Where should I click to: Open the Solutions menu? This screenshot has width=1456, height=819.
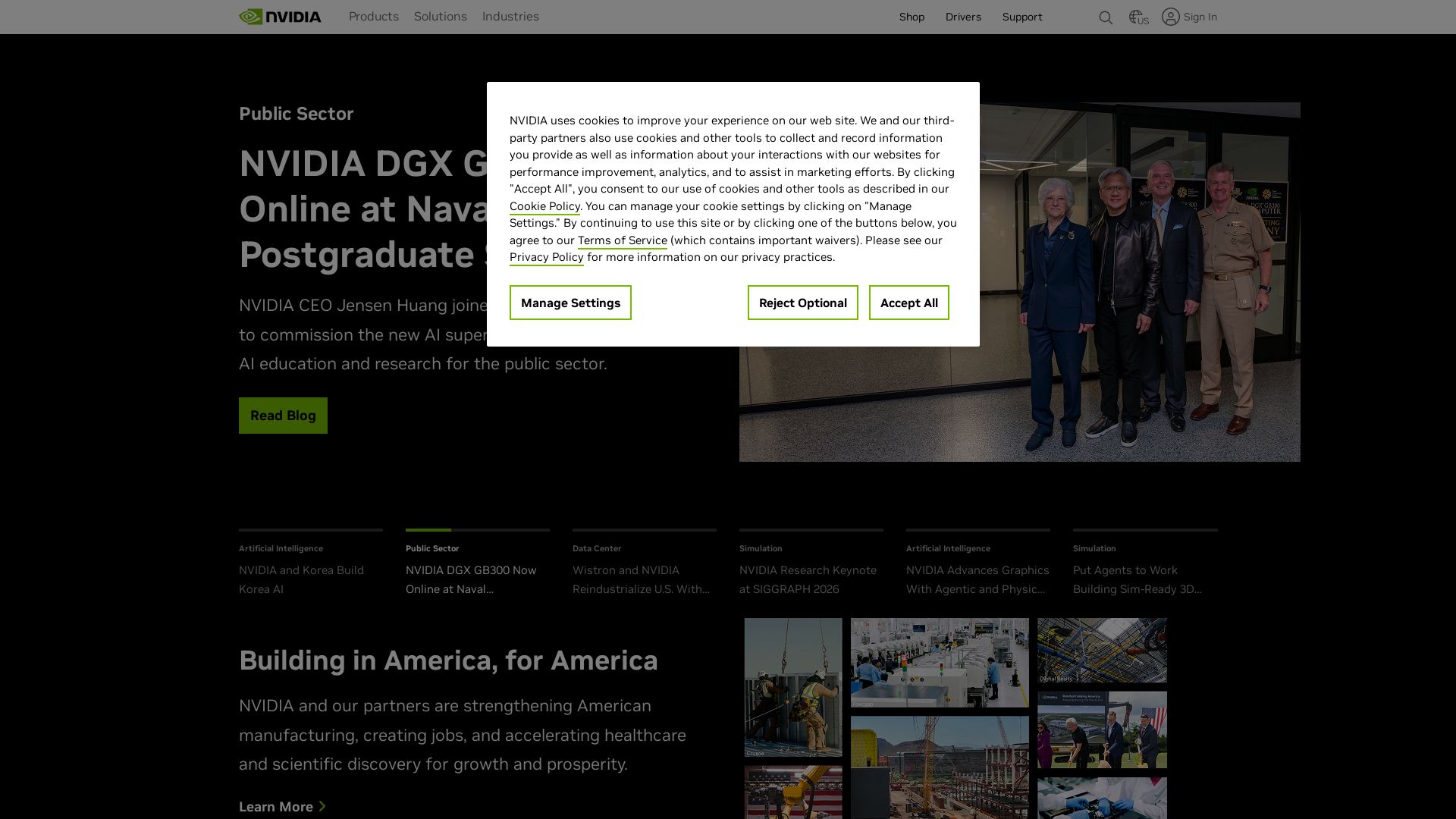point(441,17)
